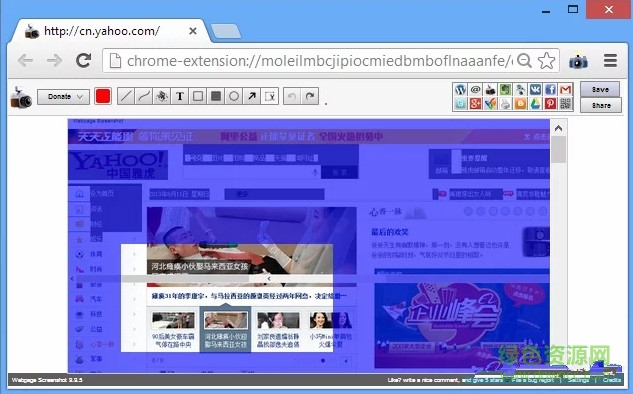Share screenshot to Blogger
Screen dimensions: 633x394
pyautogui.click(x=520, y=104)
